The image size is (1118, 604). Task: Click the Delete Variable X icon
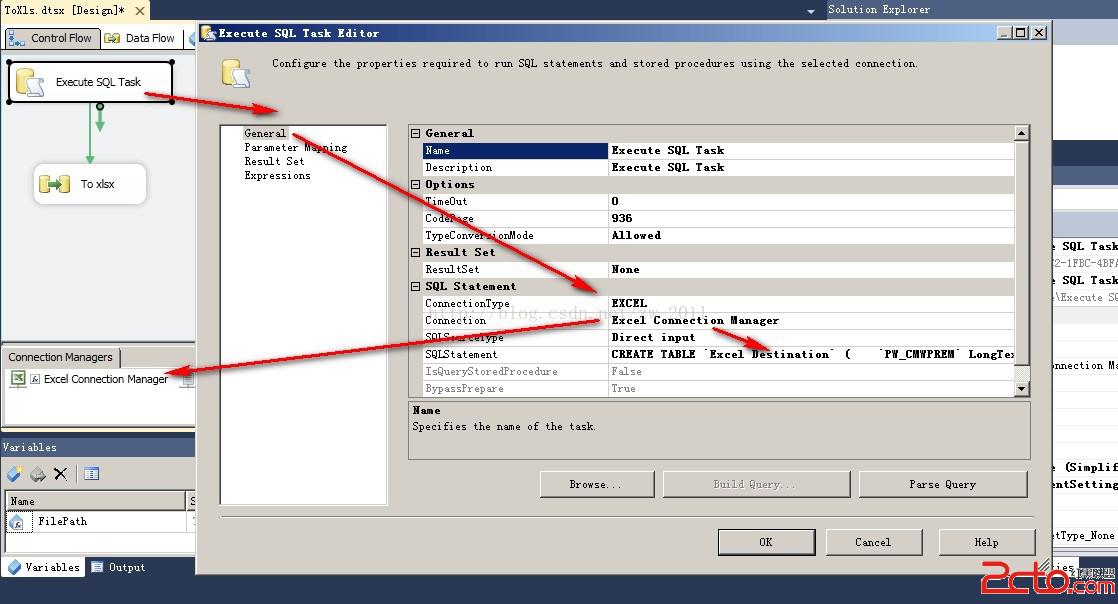coord(61,474)
